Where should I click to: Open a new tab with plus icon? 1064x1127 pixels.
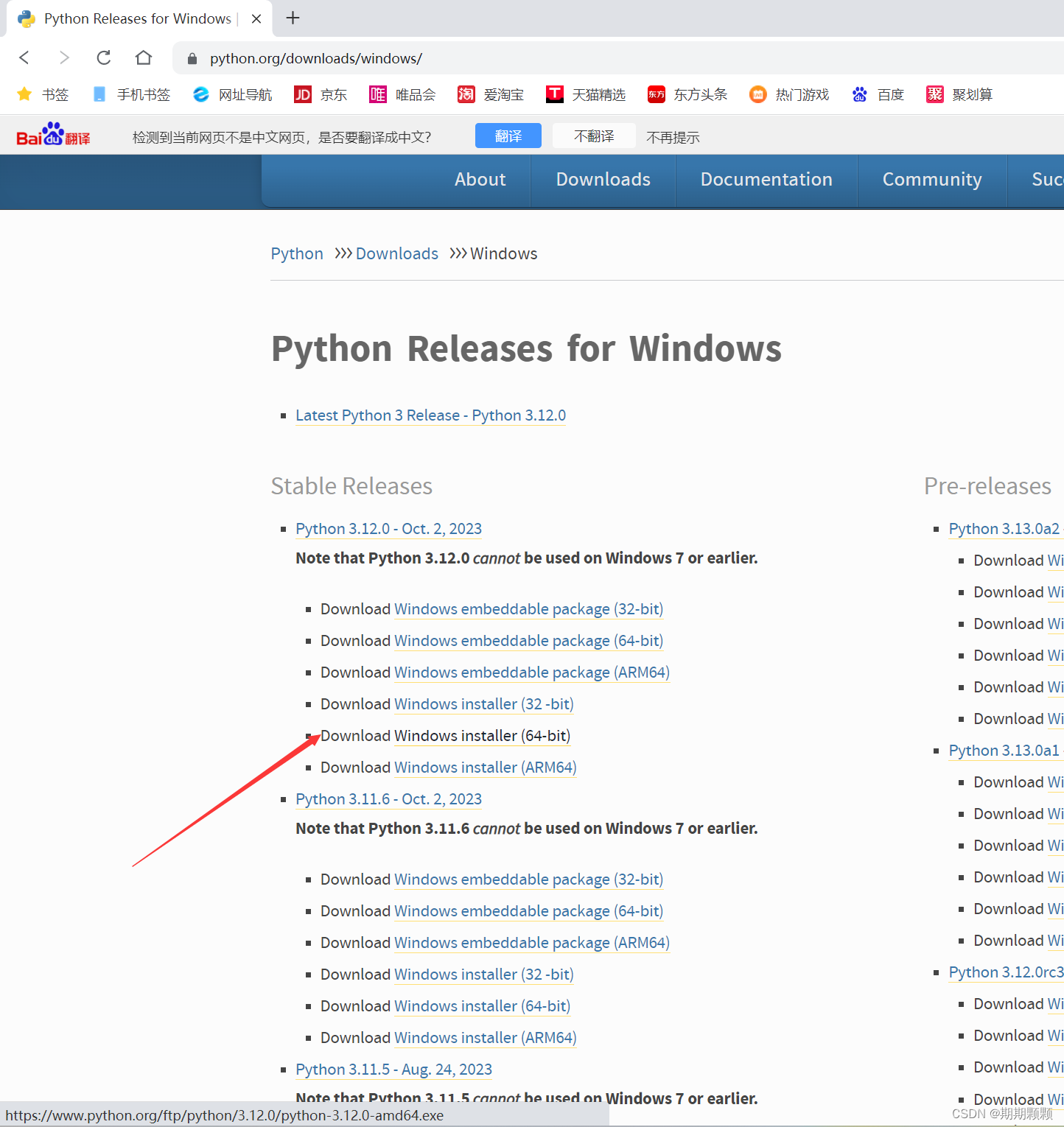[293, 18]
